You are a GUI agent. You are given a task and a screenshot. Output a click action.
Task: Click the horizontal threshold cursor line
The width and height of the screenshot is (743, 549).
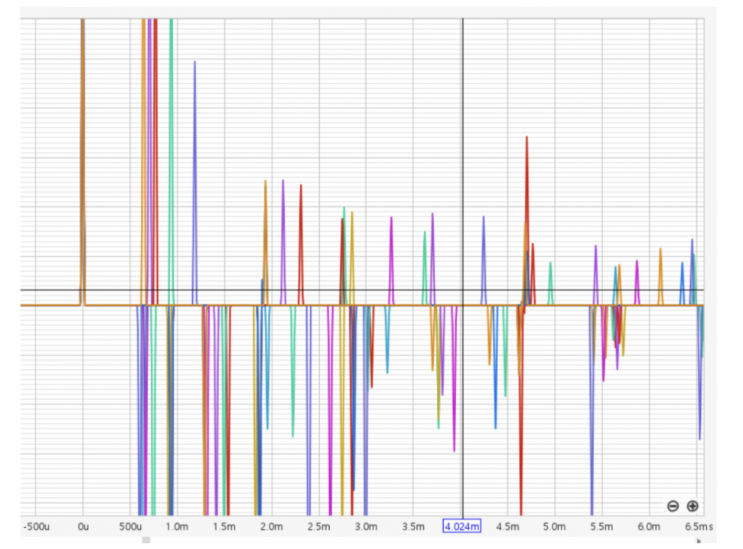coord(362,289)
